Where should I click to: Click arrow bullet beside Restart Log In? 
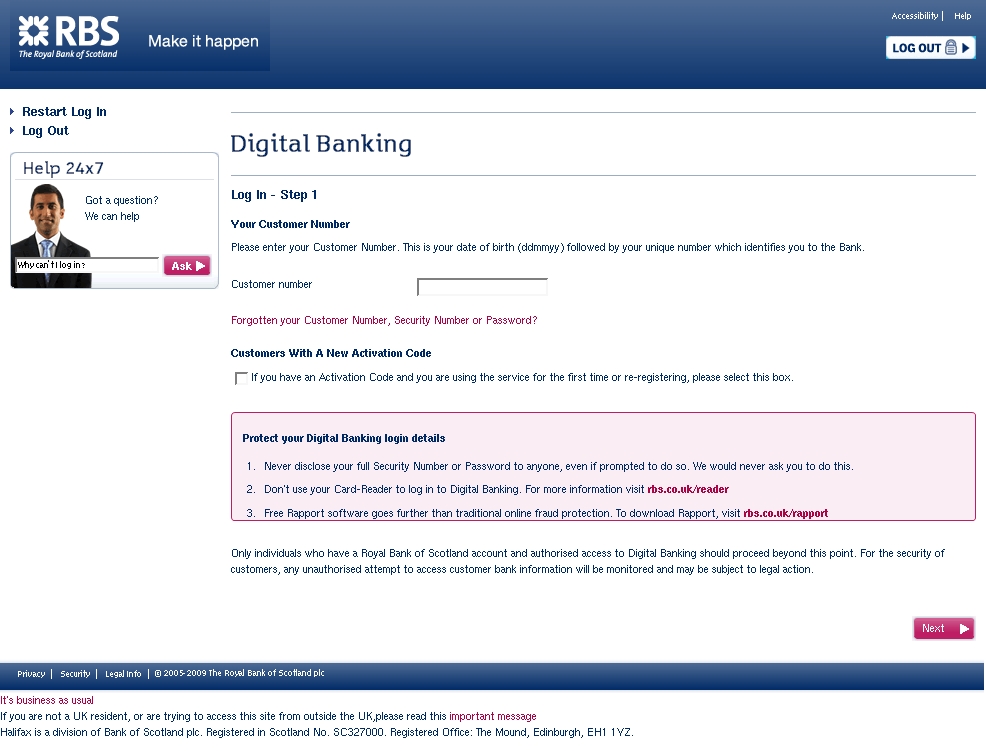12,112
